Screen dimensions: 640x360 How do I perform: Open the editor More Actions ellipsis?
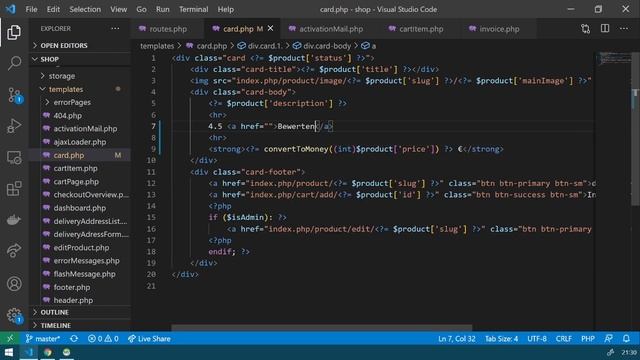pos(624,28)
